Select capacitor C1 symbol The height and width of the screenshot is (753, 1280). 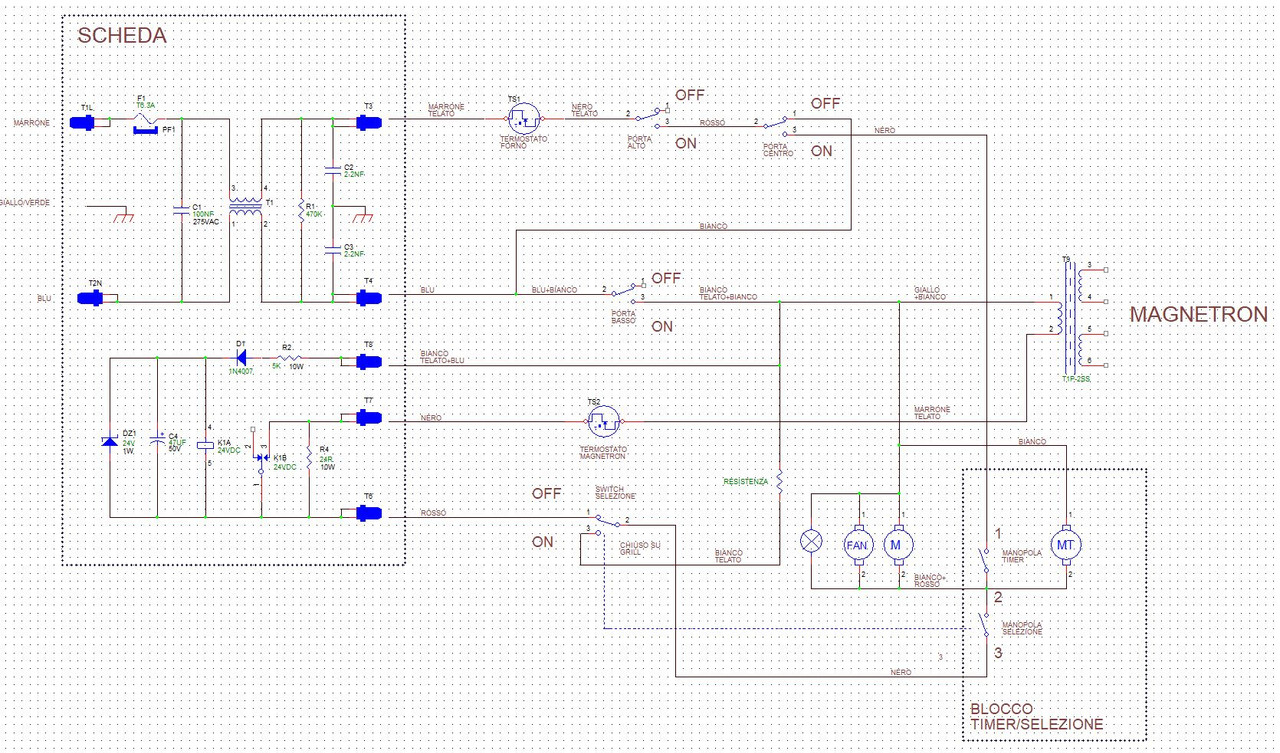[182, 211]
